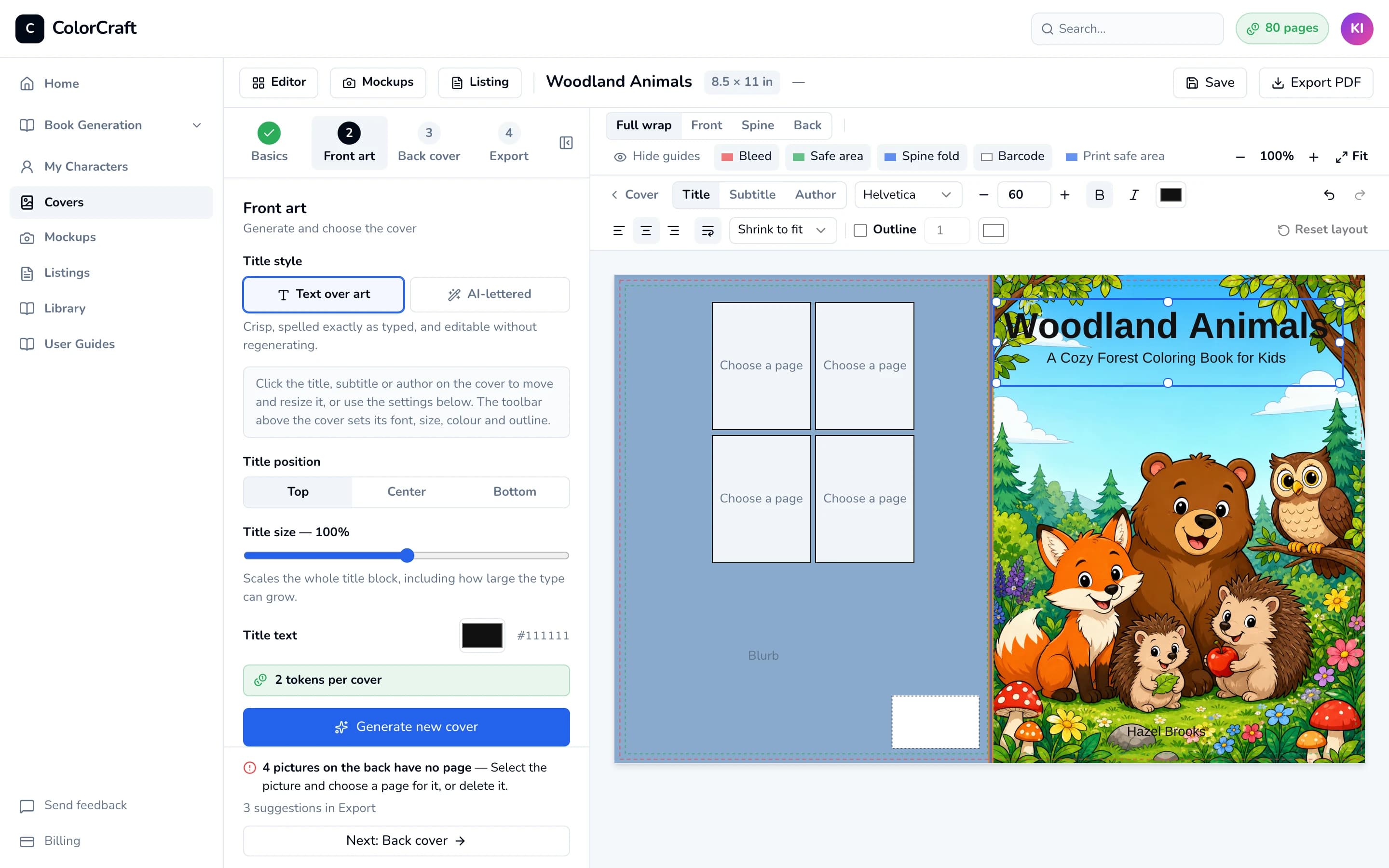Increase font size with plus
The height and width of the screenshot is (868, 1389).
pos(1065,195)
